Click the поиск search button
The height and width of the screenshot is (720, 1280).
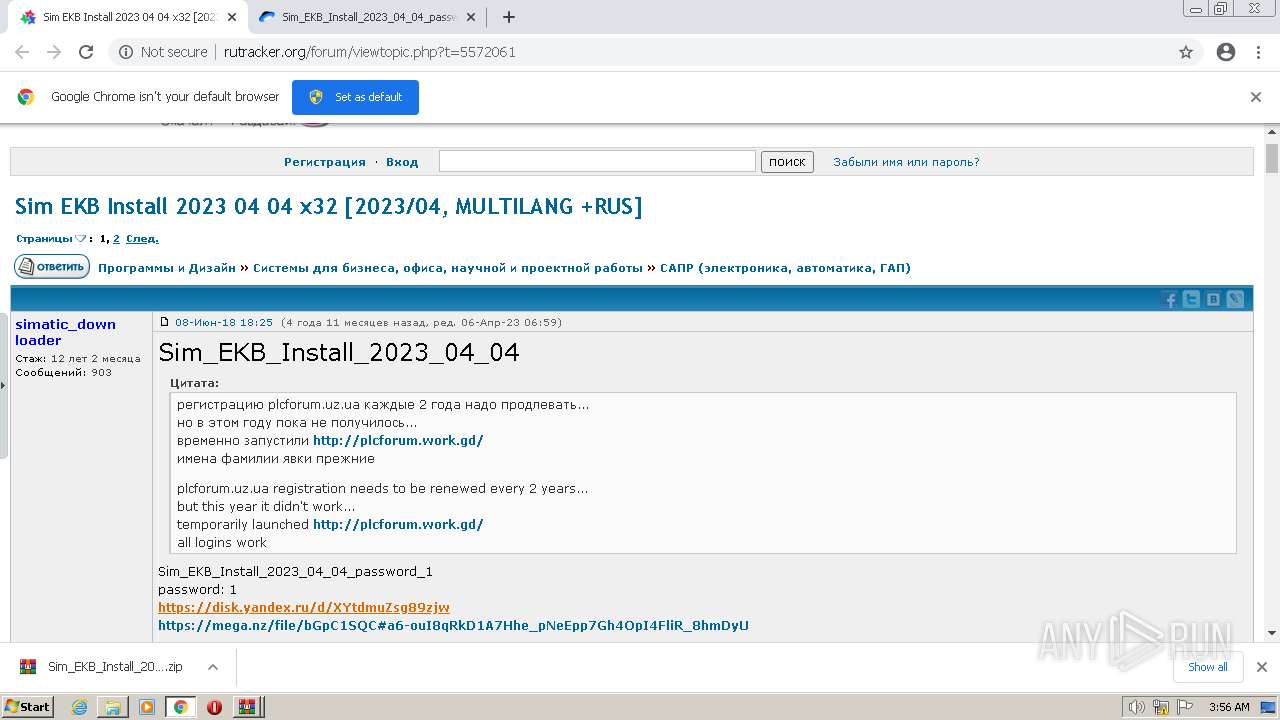tap(787, 162)
